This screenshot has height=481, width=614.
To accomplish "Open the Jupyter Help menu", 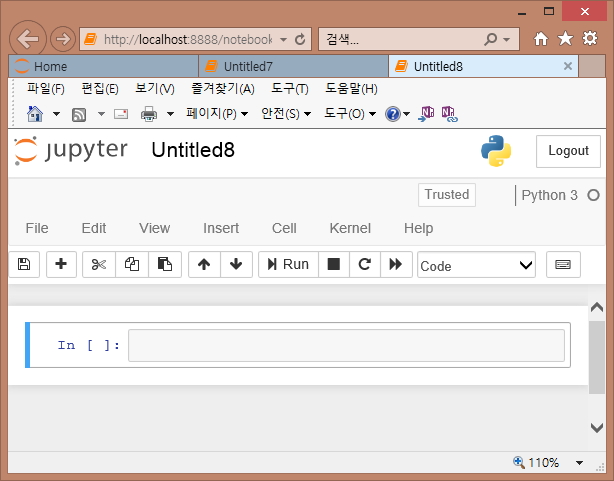I will (419, 228).
